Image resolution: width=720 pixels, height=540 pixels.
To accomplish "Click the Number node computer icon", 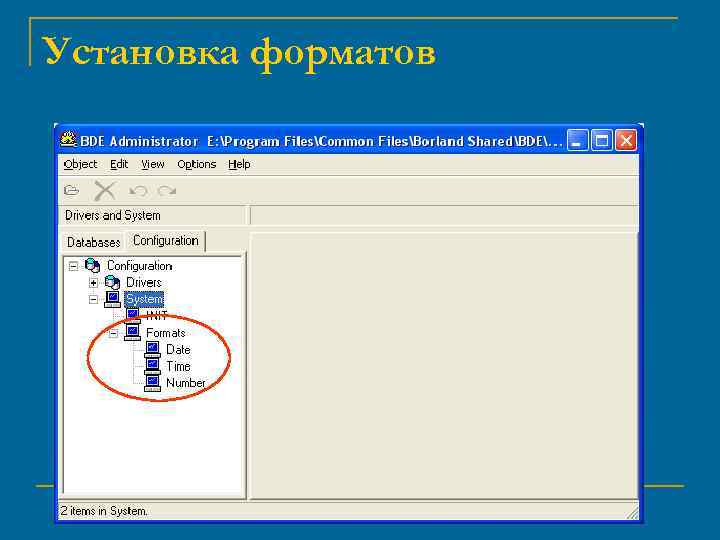I will 152,383.
